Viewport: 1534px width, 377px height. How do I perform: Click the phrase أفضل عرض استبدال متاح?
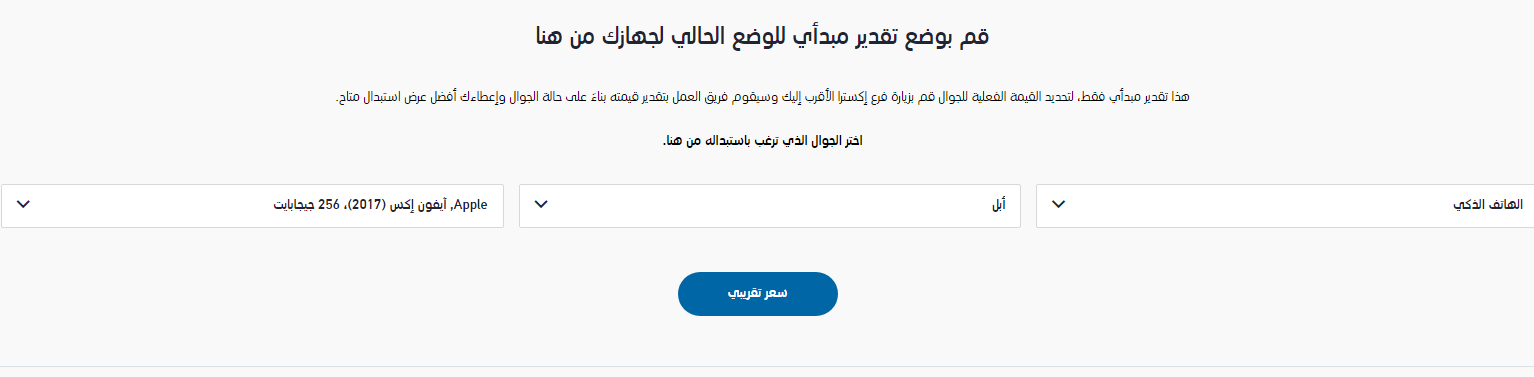click(x=397, y=97)
